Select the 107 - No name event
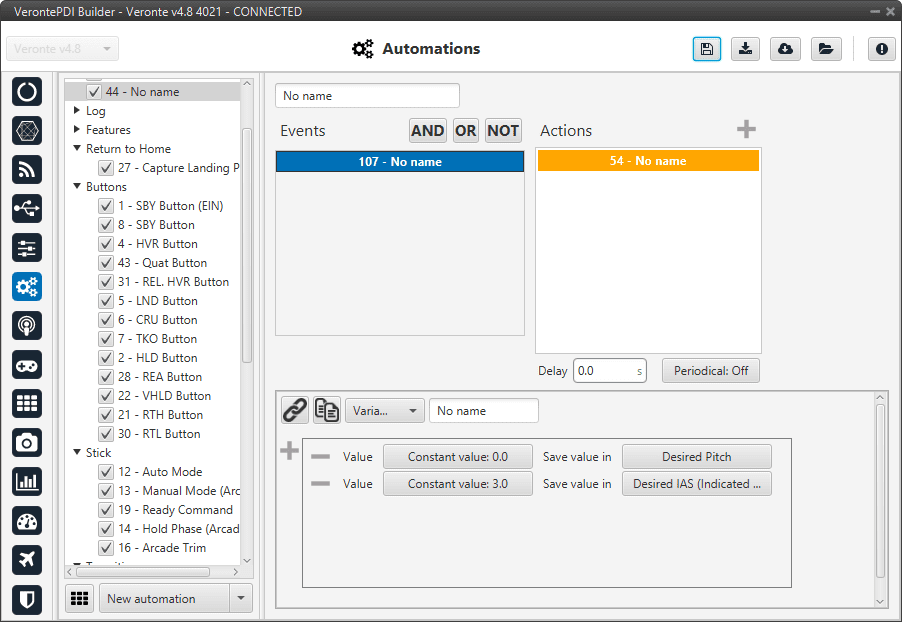902x622 pixels. pyautogui.click(x=400, y=162)
